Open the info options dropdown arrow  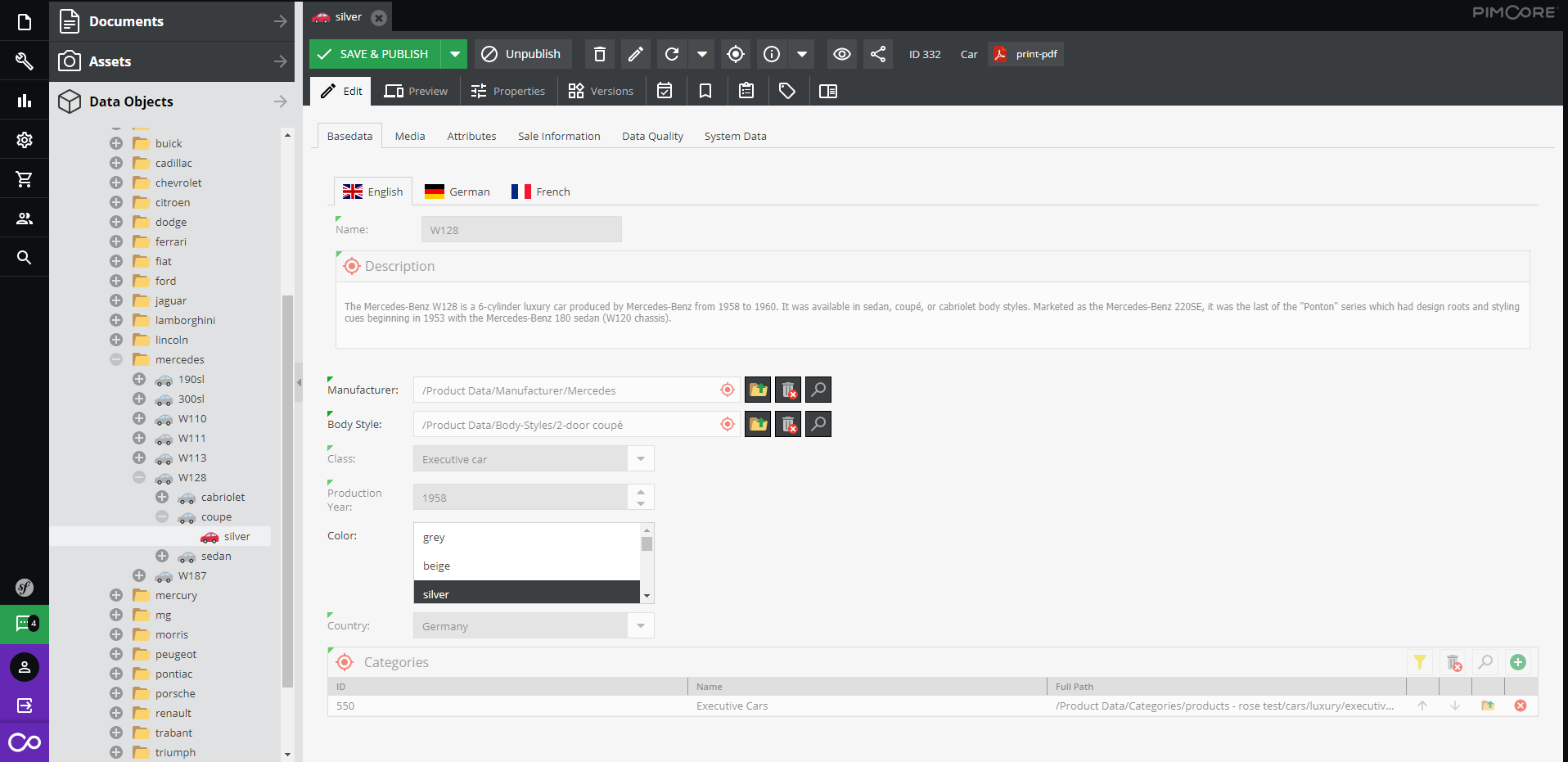click(802, 54)
